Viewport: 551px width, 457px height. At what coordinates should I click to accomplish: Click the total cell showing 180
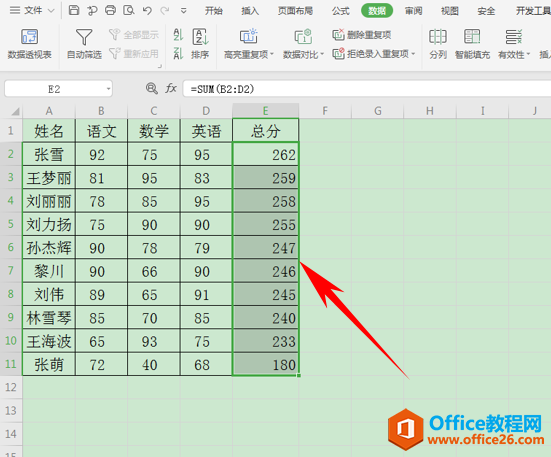pos(266,365)
